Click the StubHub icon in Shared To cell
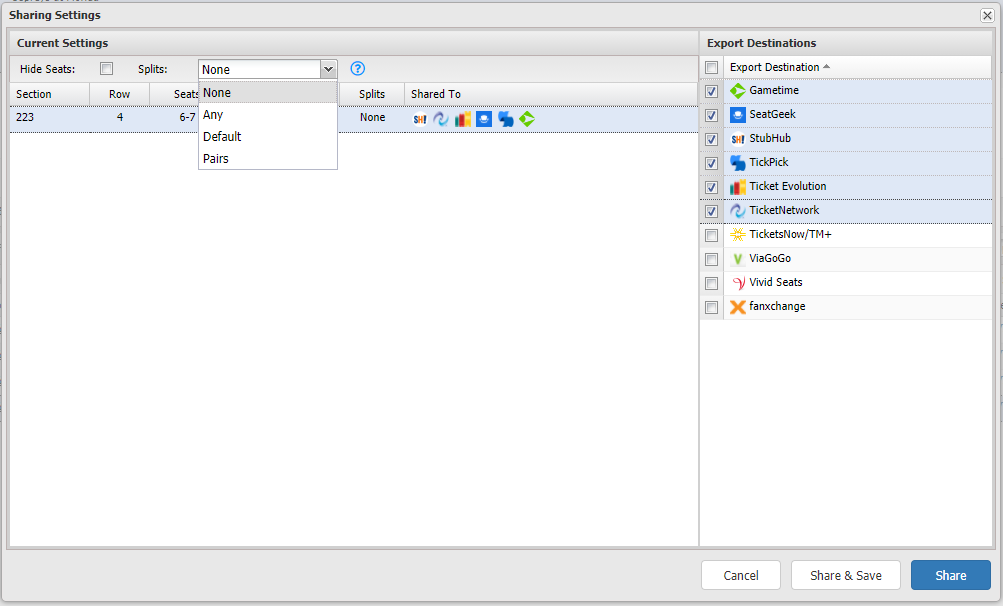Image resolution: width=1003 pixels, height=606 pixels. pyautogui.click(x=420, y=119)
